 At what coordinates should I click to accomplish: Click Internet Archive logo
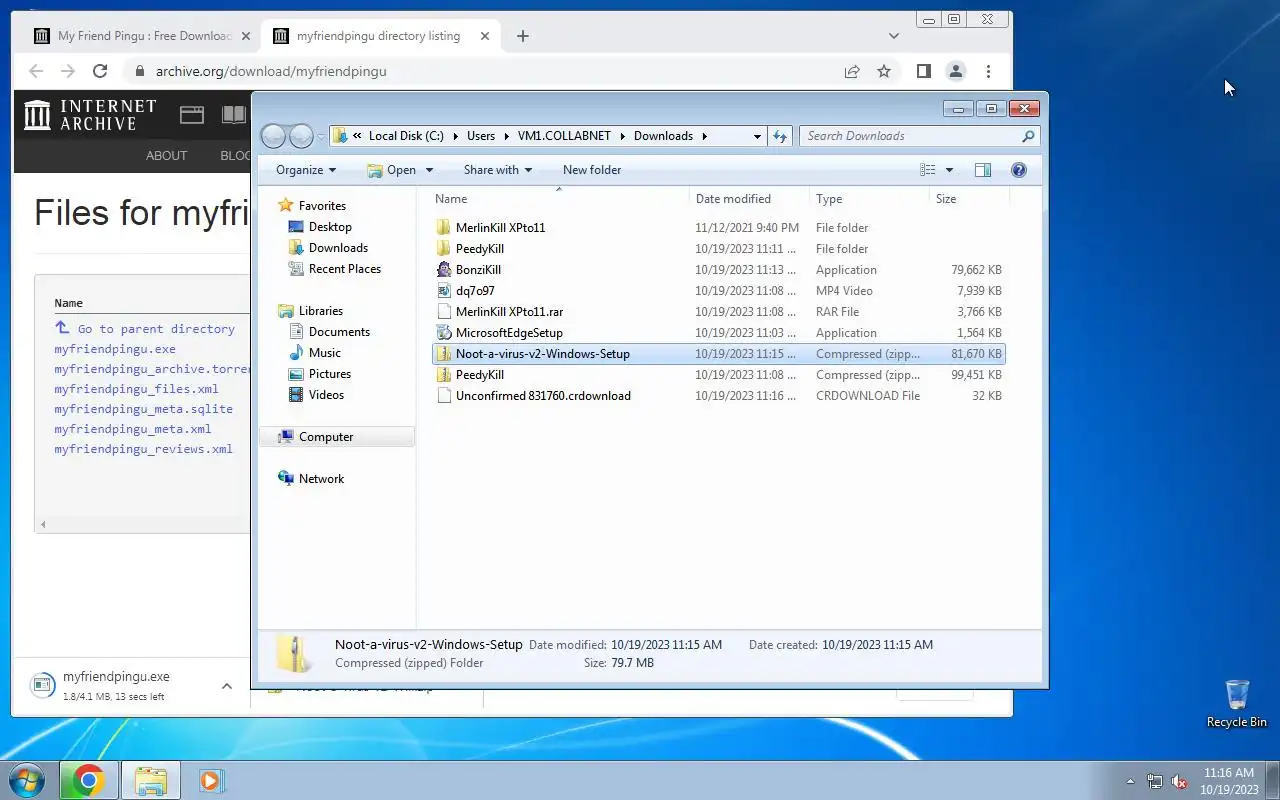pos(91,115)
